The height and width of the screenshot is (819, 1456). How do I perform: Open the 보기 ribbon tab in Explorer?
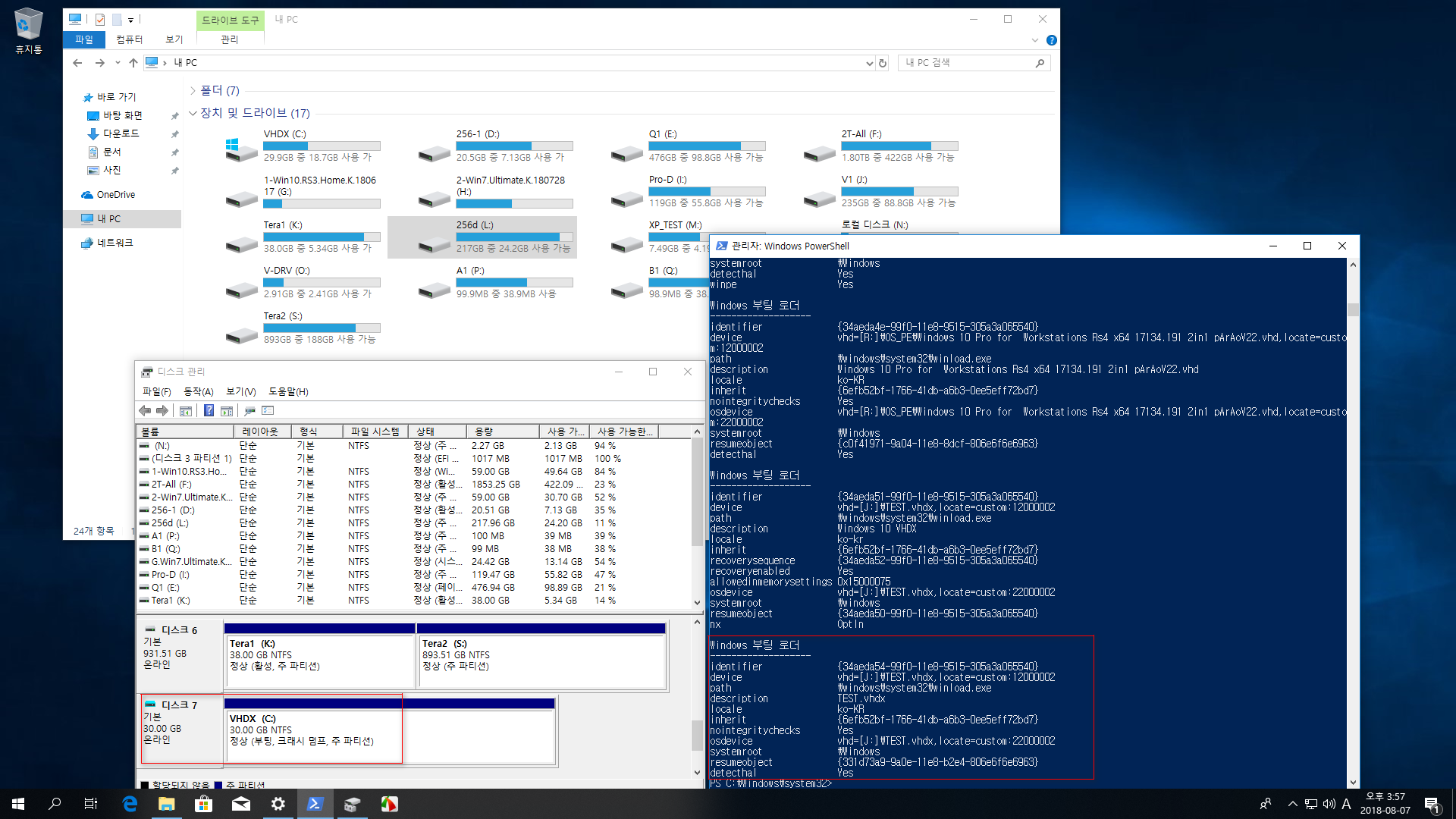pyautogui.click(x=174, y=39)
